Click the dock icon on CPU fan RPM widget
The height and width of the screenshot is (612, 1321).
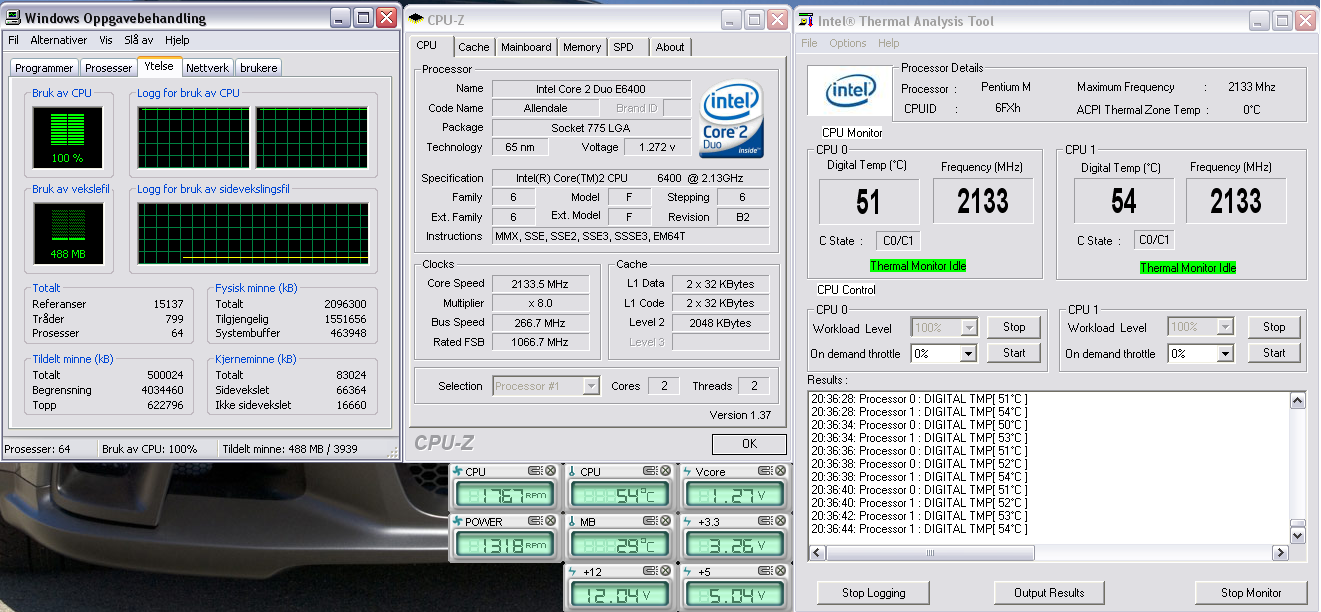pos(536,471)
